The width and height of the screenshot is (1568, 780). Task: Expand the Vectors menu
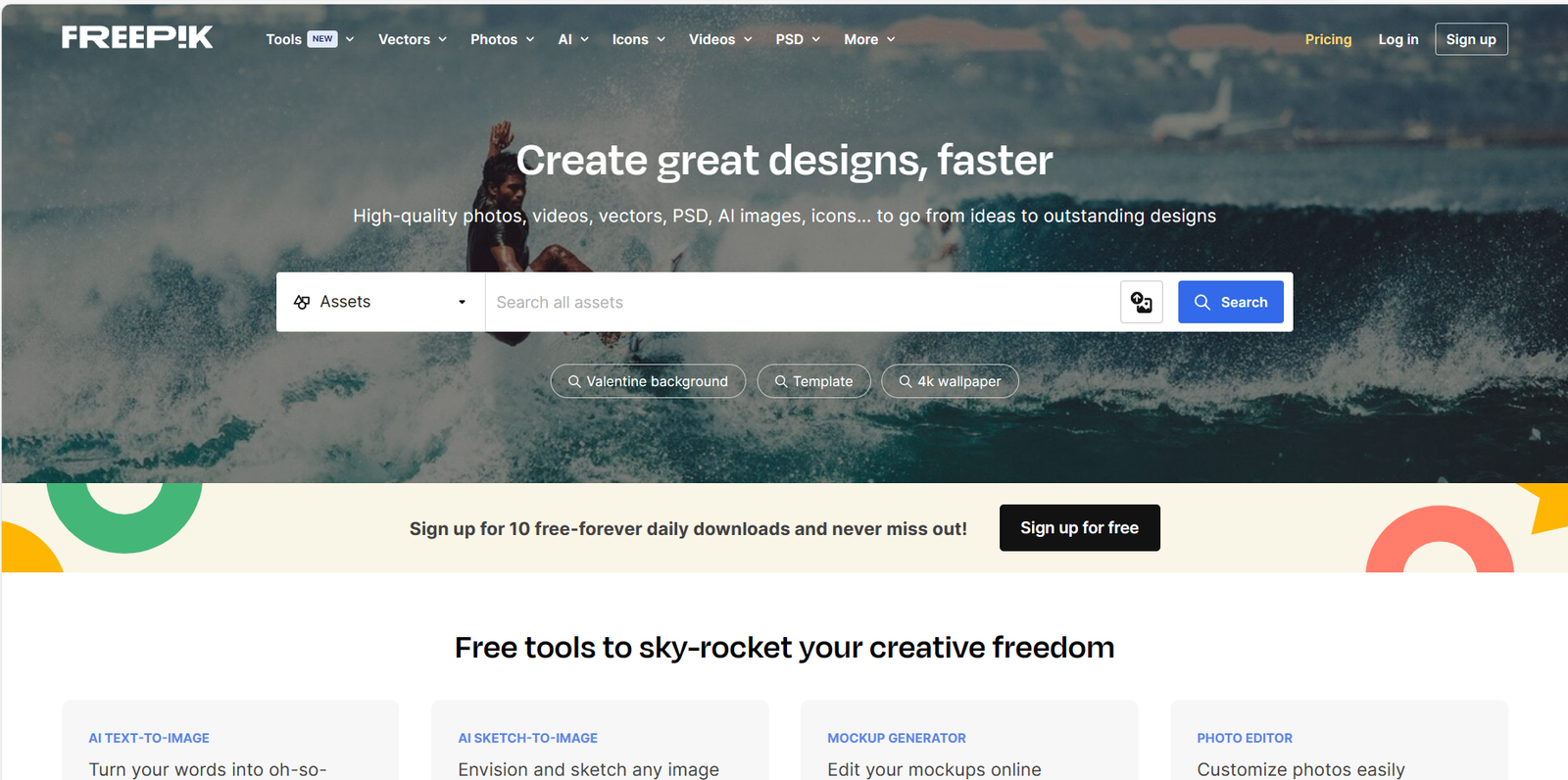pos(413,39)
